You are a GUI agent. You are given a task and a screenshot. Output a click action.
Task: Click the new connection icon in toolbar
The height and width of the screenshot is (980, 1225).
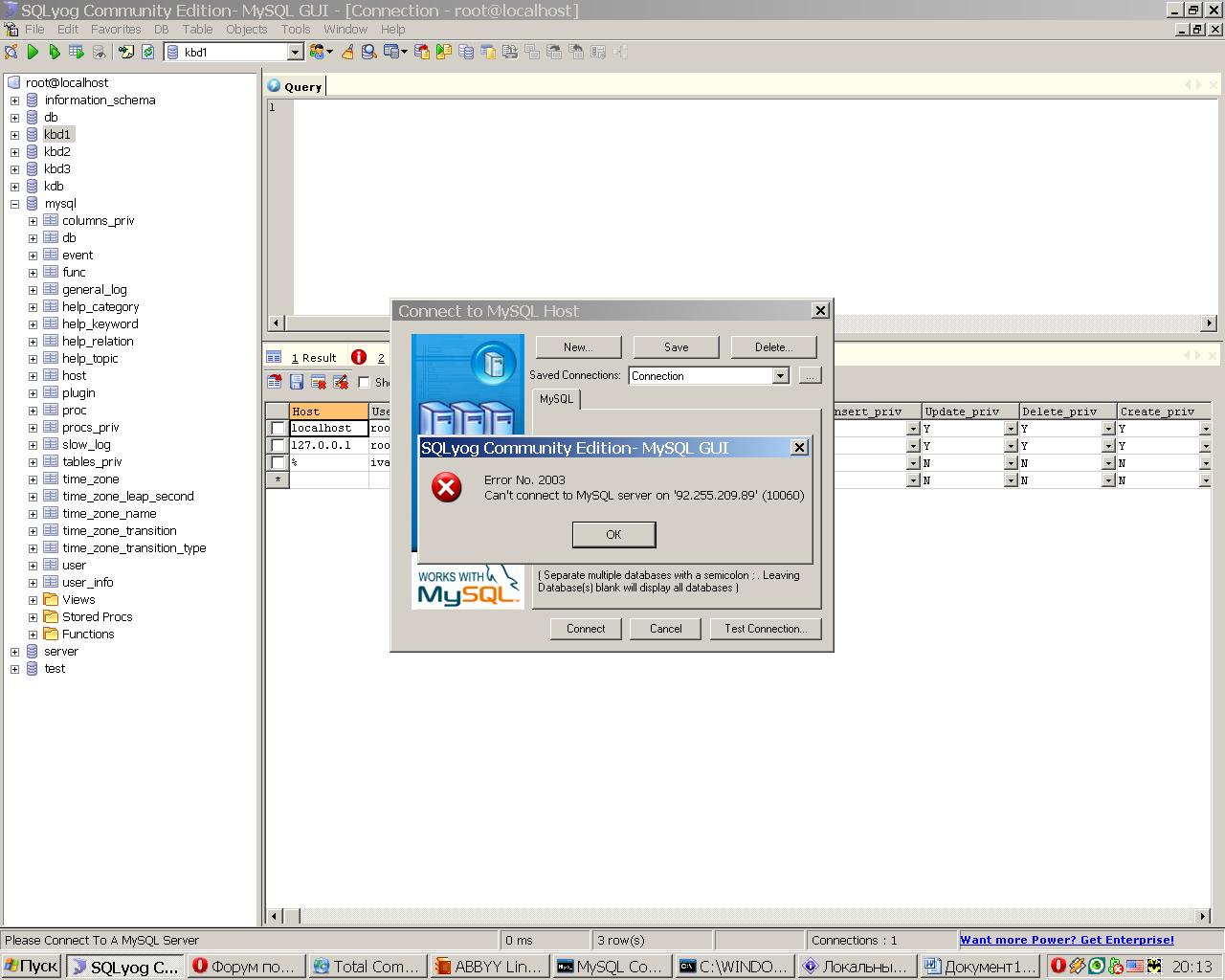[x=11, y=52]
